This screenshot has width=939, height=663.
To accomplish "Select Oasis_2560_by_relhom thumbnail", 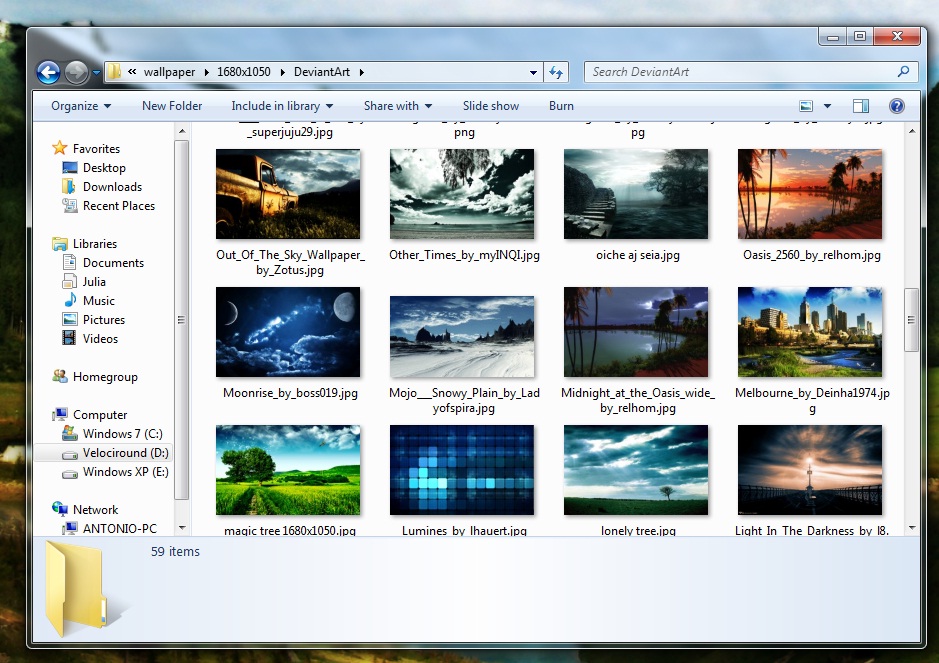I will 810,194.
